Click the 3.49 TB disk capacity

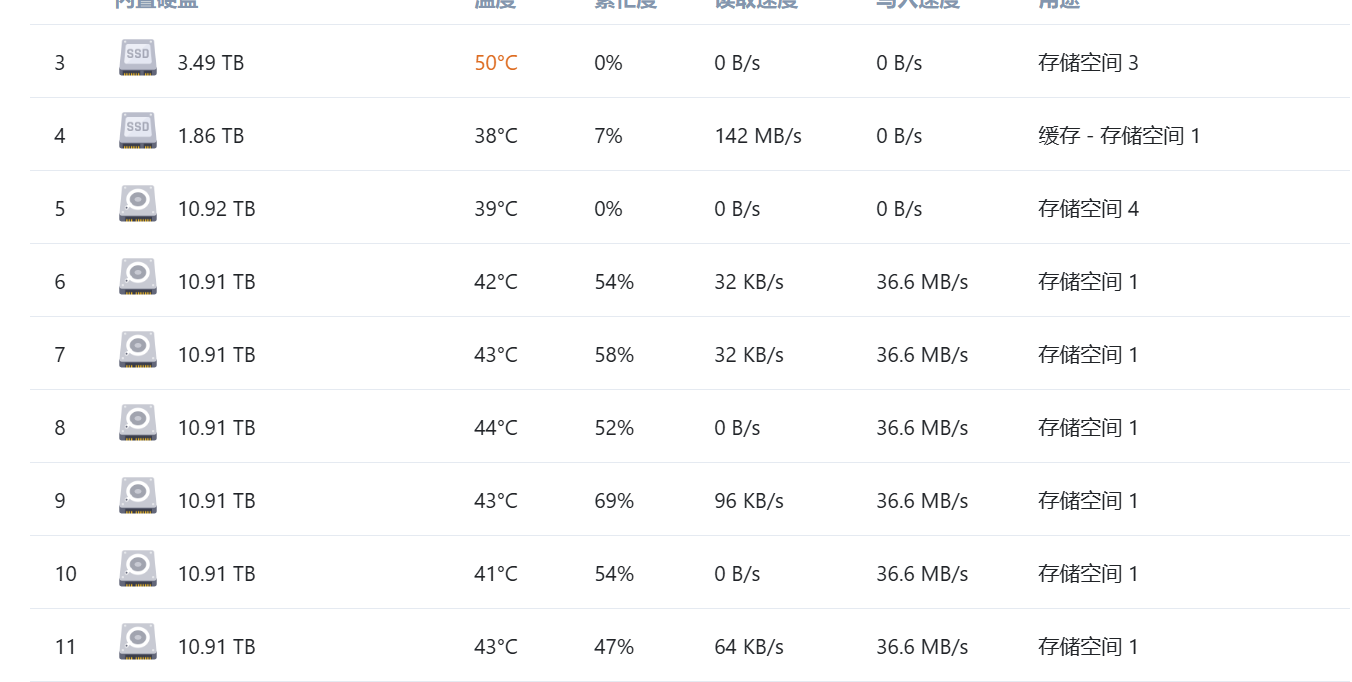click(x=211, y=63)
